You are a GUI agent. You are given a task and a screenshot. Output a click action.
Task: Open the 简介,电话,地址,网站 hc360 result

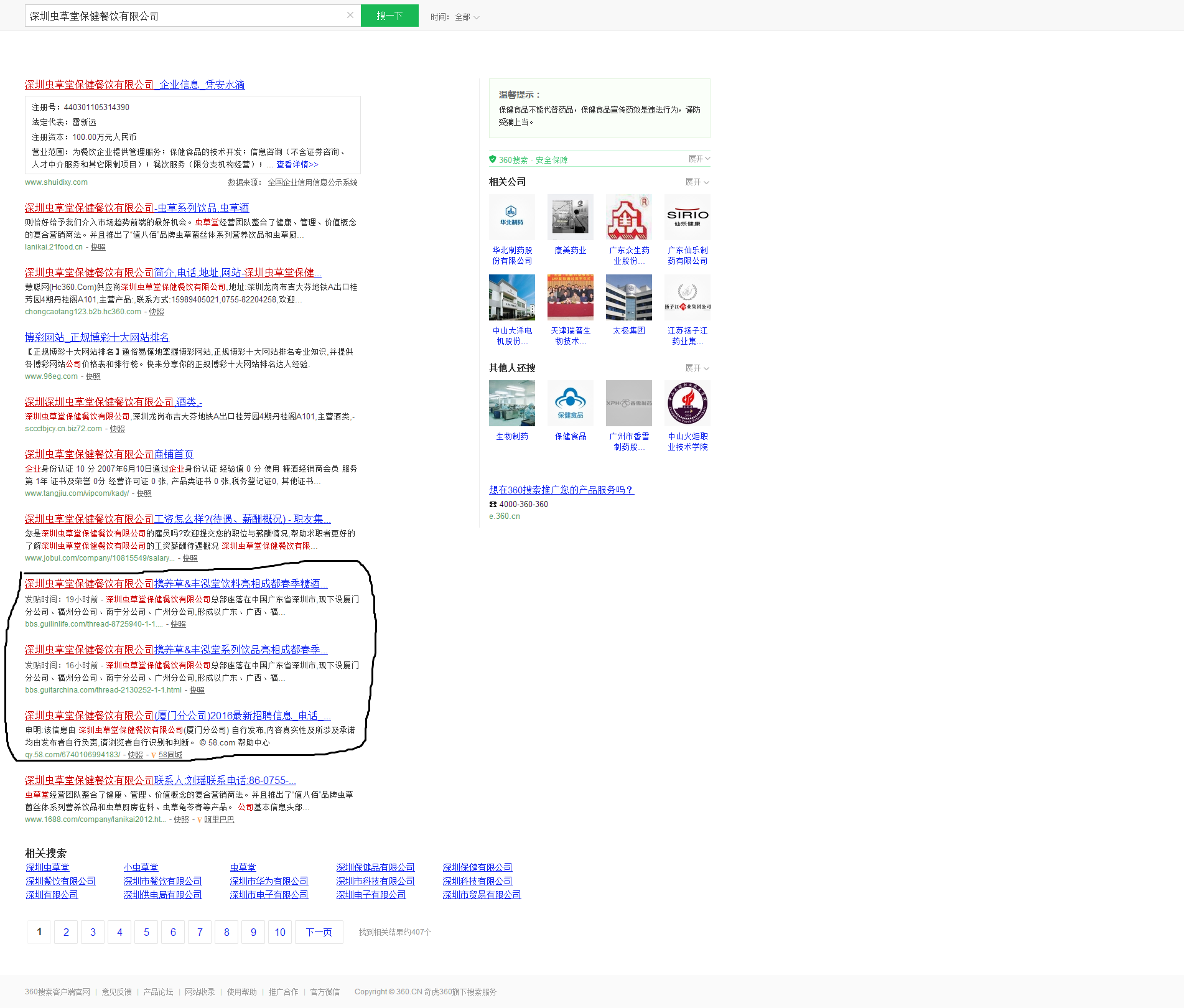(x=173, y=273)
